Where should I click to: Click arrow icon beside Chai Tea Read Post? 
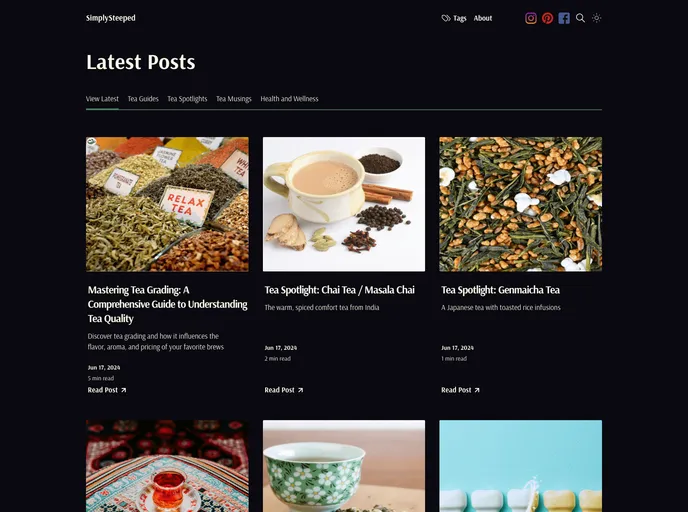pos(301,390)
